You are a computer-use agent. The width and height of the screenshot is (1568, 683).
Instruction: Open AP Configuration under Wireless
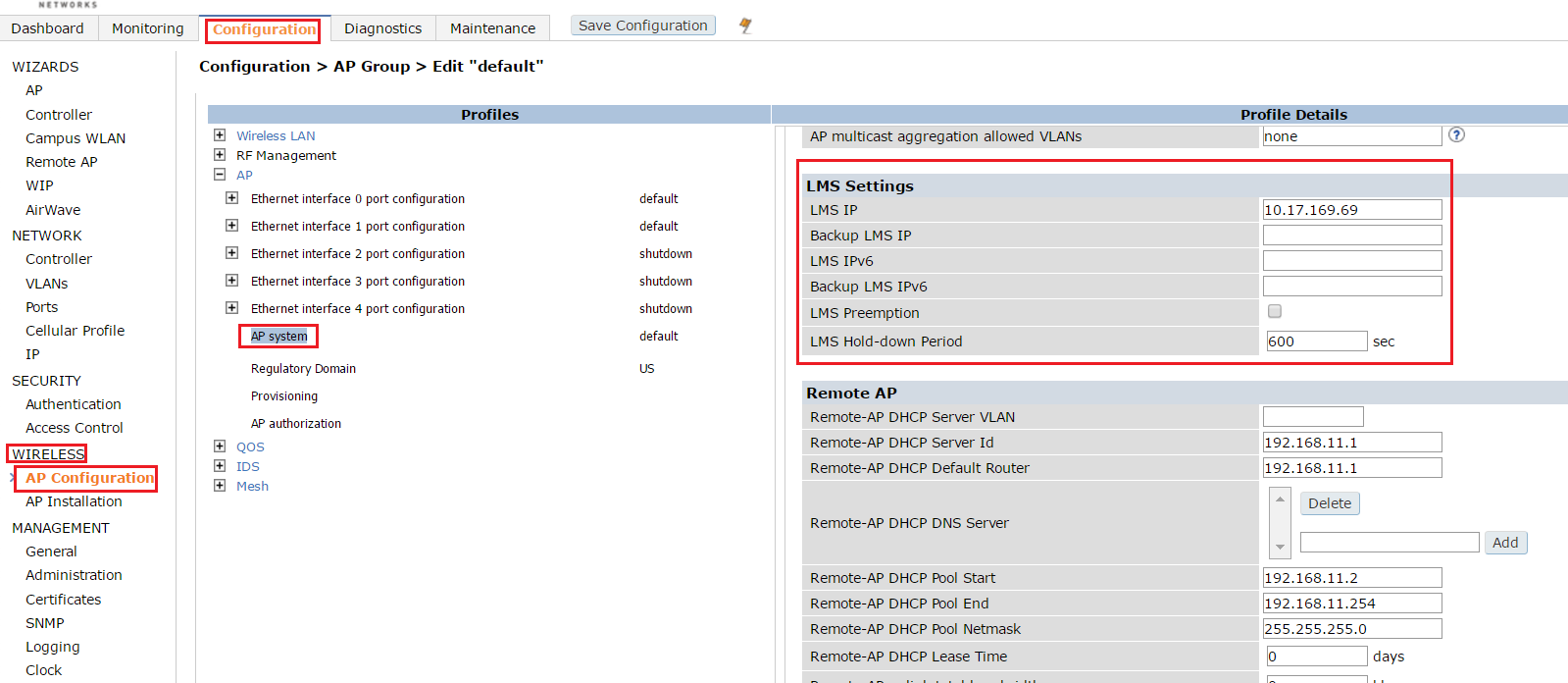point(90,478)
